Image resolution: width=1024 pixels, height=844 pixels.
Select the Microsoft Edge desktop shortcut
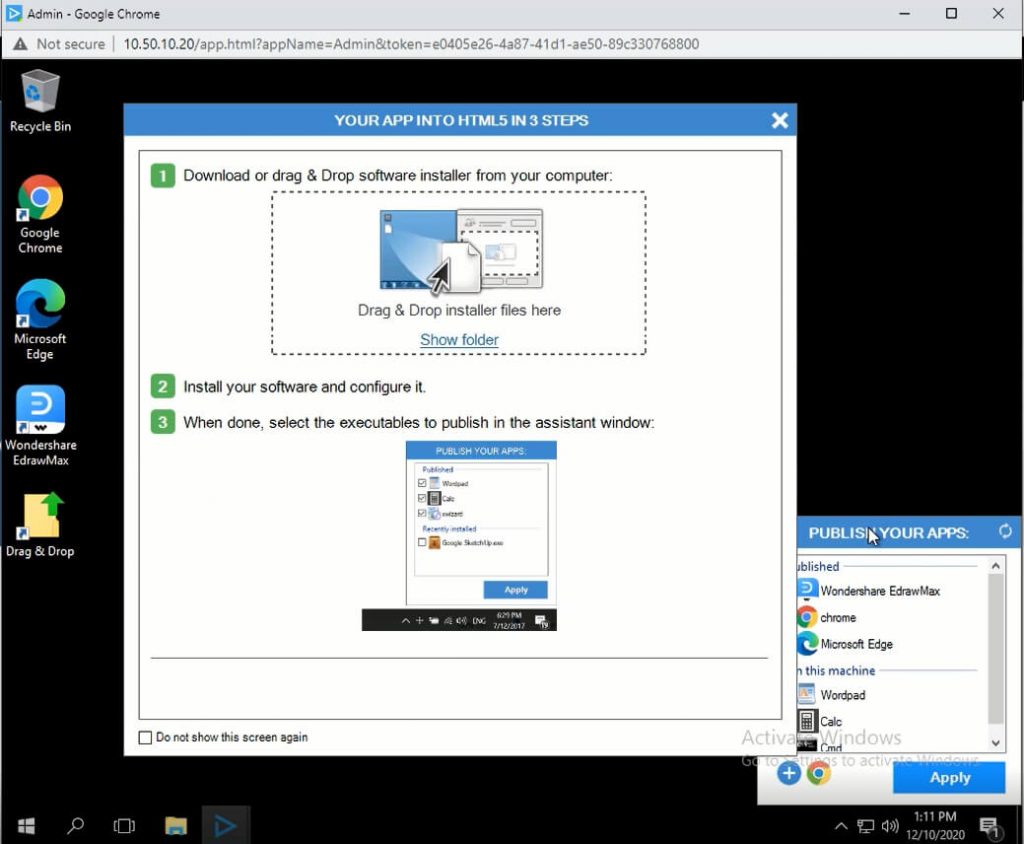coord(40,320)
